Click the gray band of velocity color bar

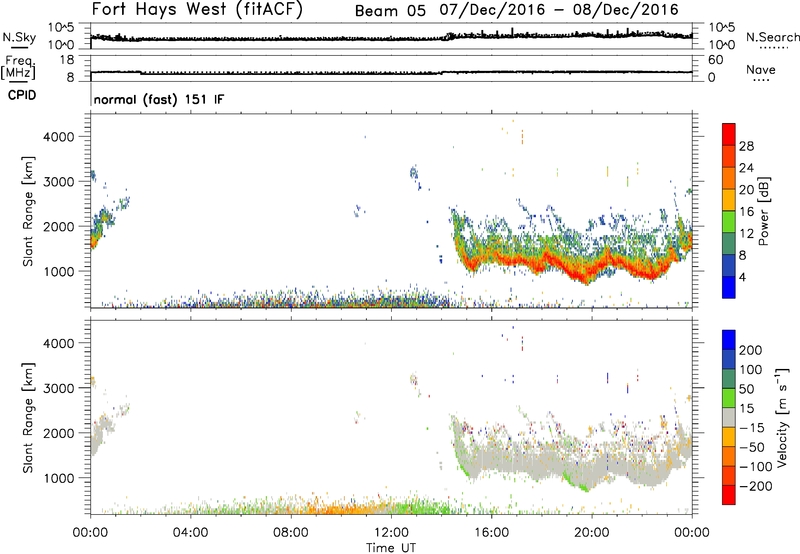[729, 417]
